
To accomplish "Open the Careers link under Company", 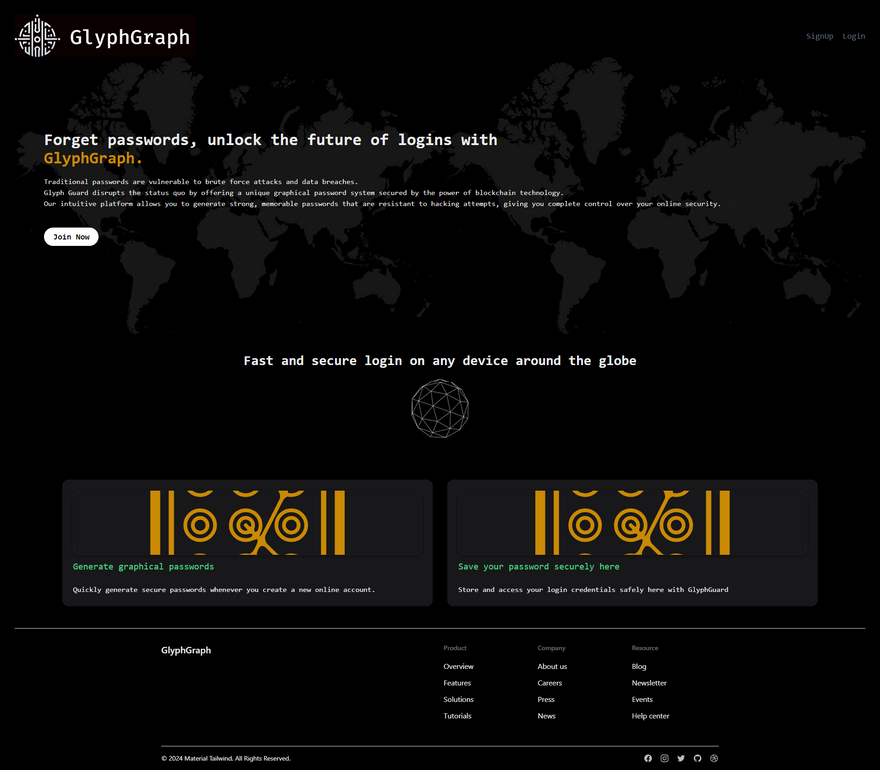I will coord(549,683).
